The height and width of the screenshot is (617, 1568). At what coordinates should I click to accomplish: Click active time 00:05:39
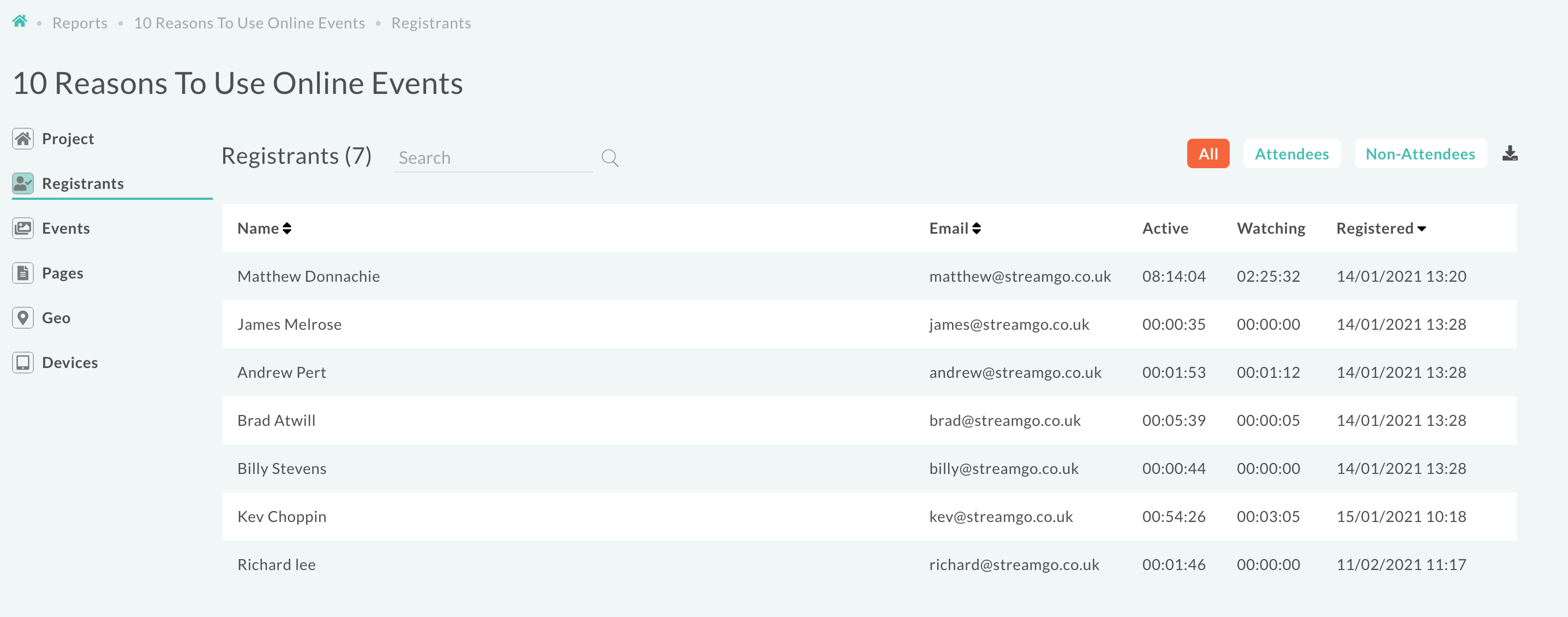click(x=1174, y=421)
